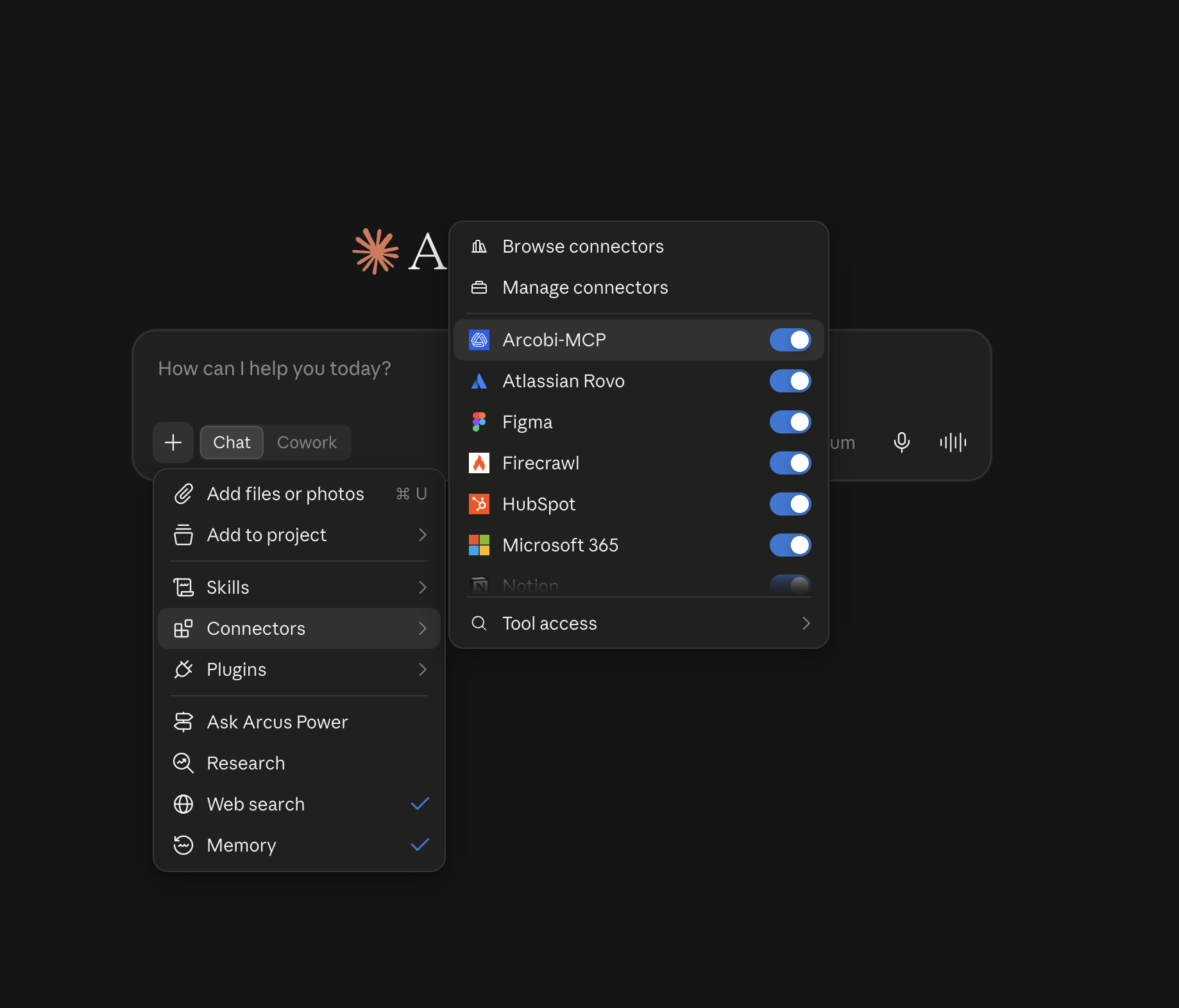Image resolution: width=1179 pixels, height=1008 pixels.
Task: Select the Add files or photos item
Action: tap(299, 494)
